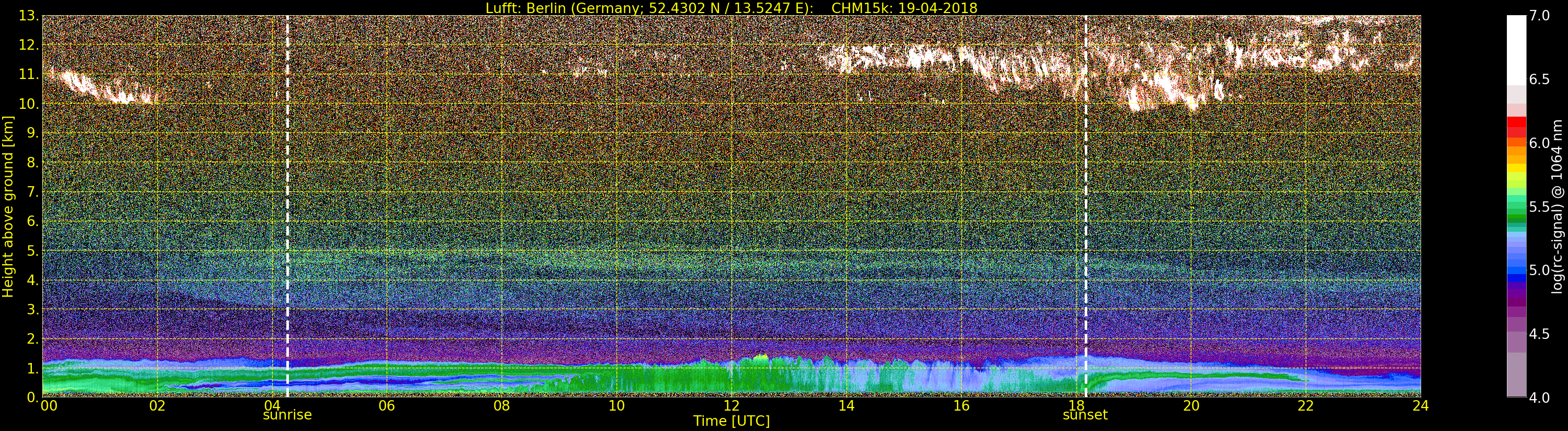This screenshot has width=1568, height=431.
Task: Click the colorbar tick value 7.0
Action: tap(1539, 16)
